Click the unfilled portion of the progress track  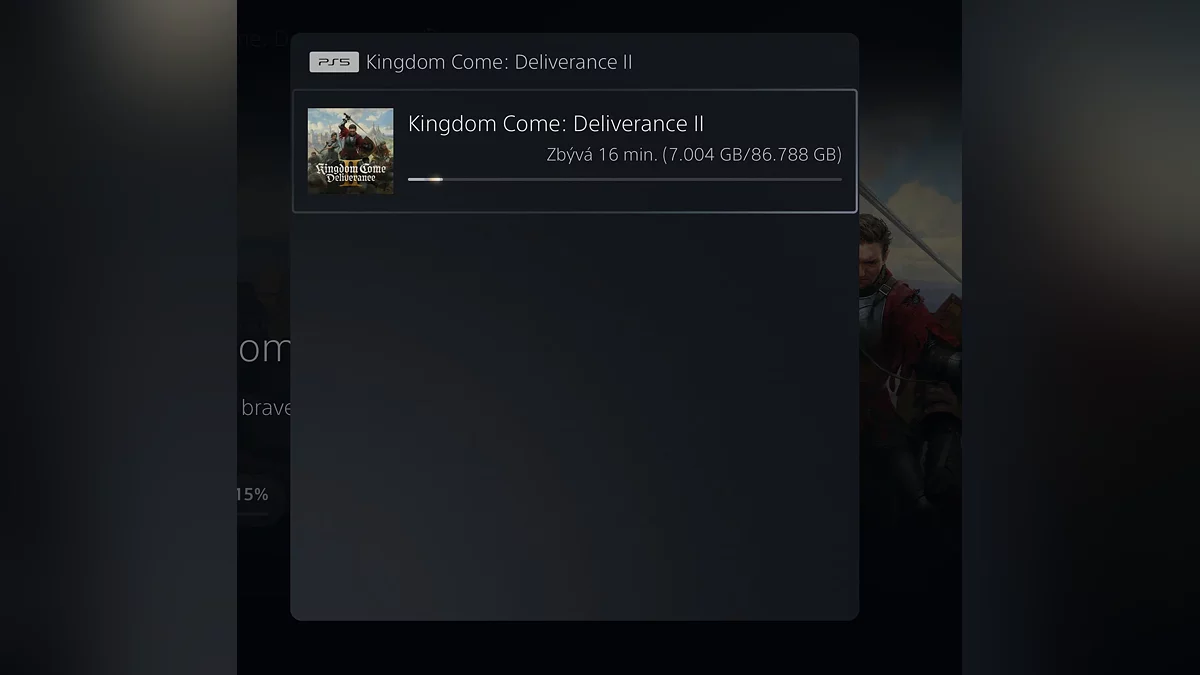click(642, 179)
